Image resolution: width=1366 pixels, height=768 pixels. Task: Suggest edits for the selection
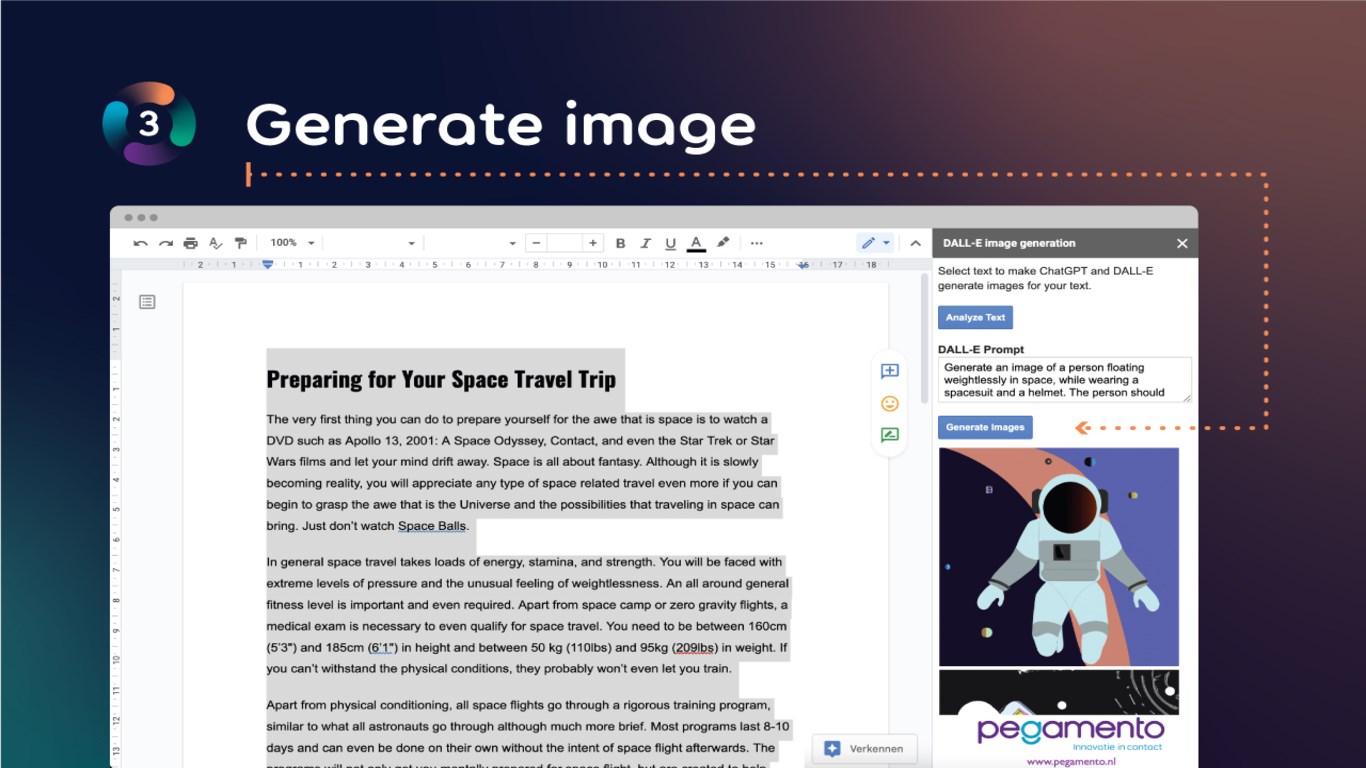(x=889, y=435)
